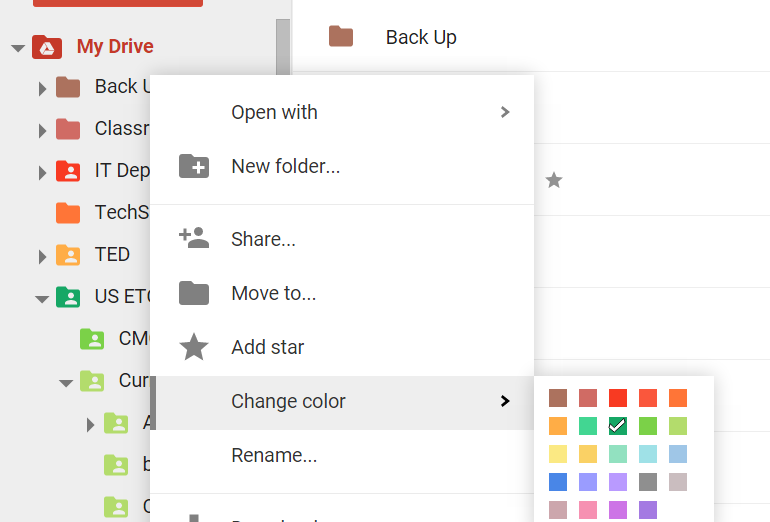Click the Add star icon in menu
Image resolution: width=770 pixels, height=522 pixels.
[193, 347]
